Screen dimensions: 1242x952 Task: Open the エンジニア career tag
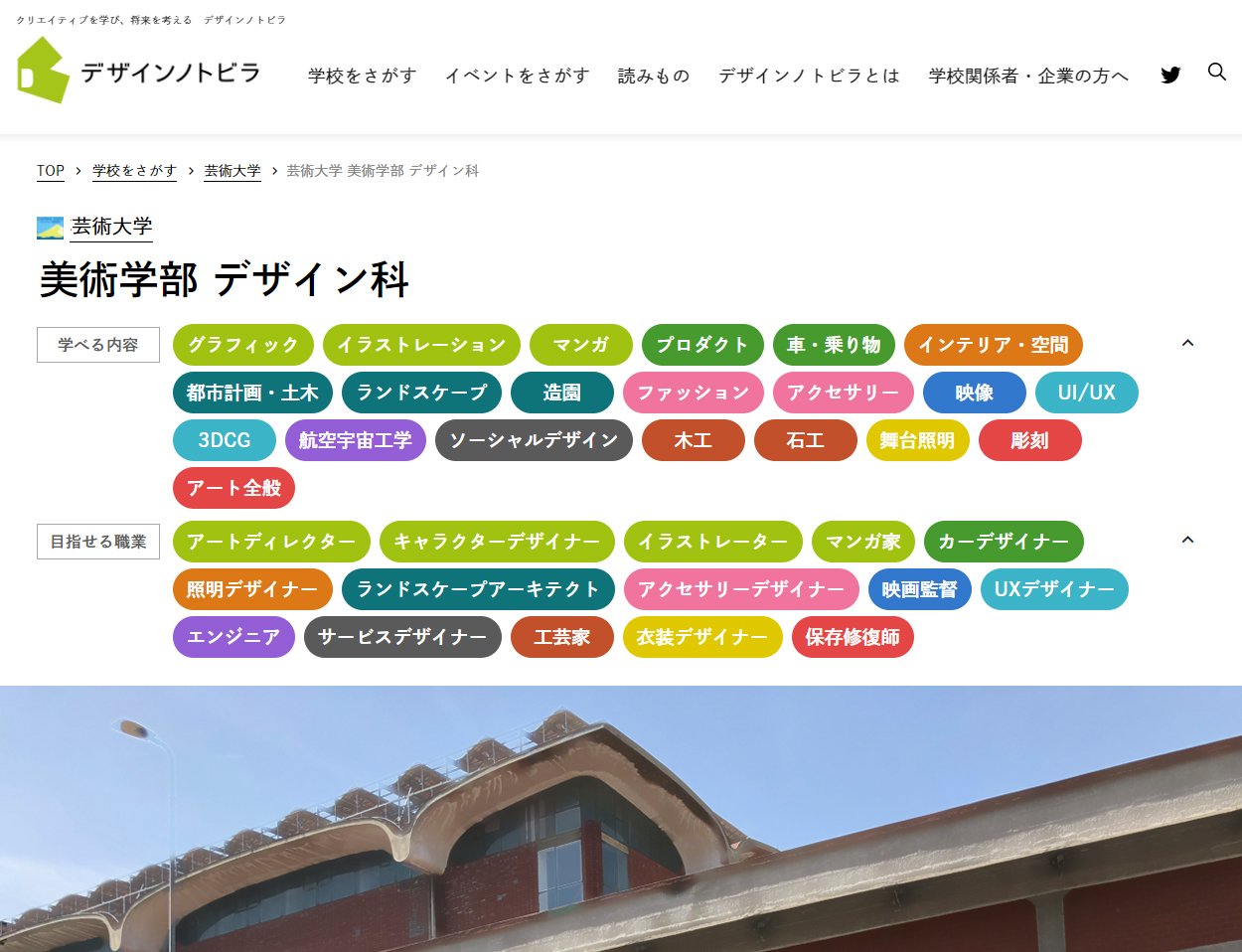click(x=234, y=637)
